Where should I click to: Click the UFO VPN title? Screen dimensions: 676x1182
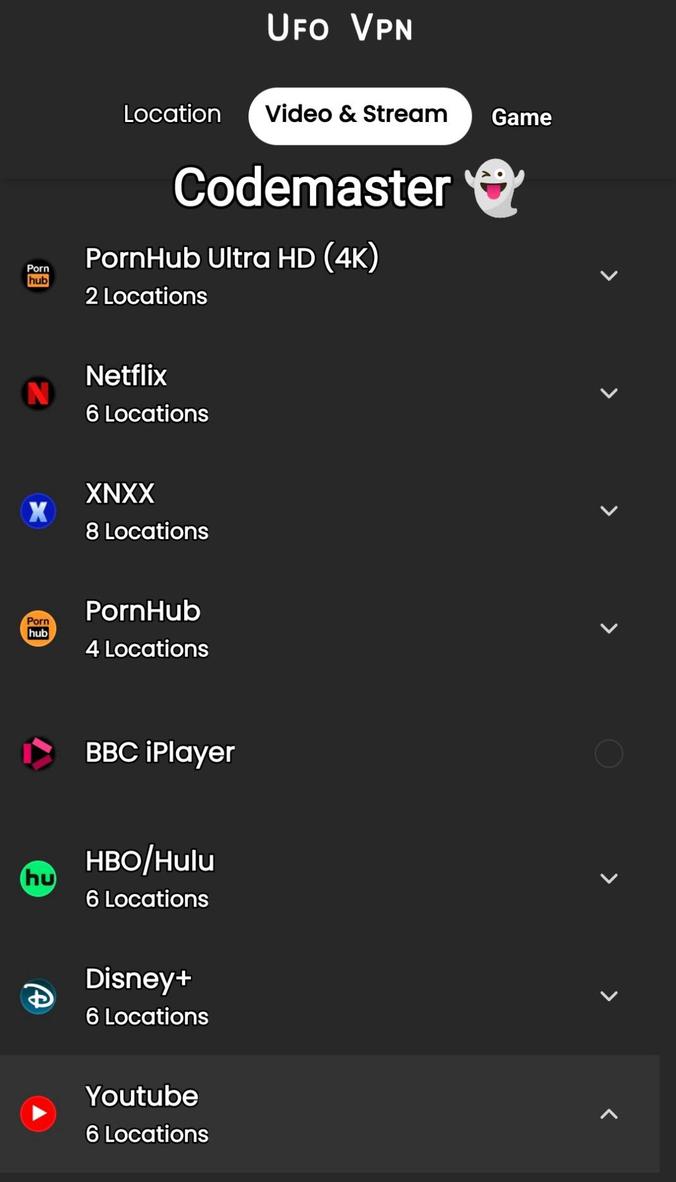click(339, 27)
